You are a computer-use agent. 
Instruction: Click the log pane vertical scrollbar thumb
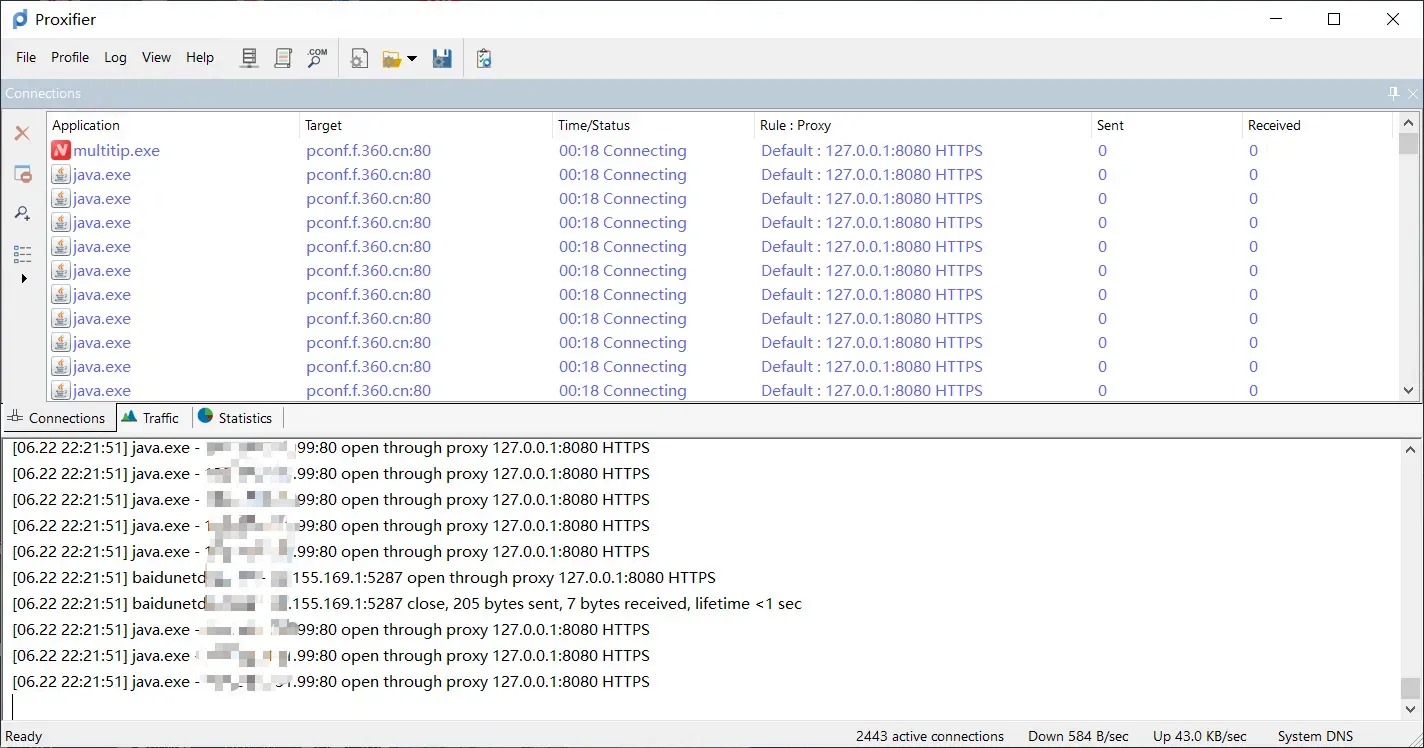point(1409,688)
